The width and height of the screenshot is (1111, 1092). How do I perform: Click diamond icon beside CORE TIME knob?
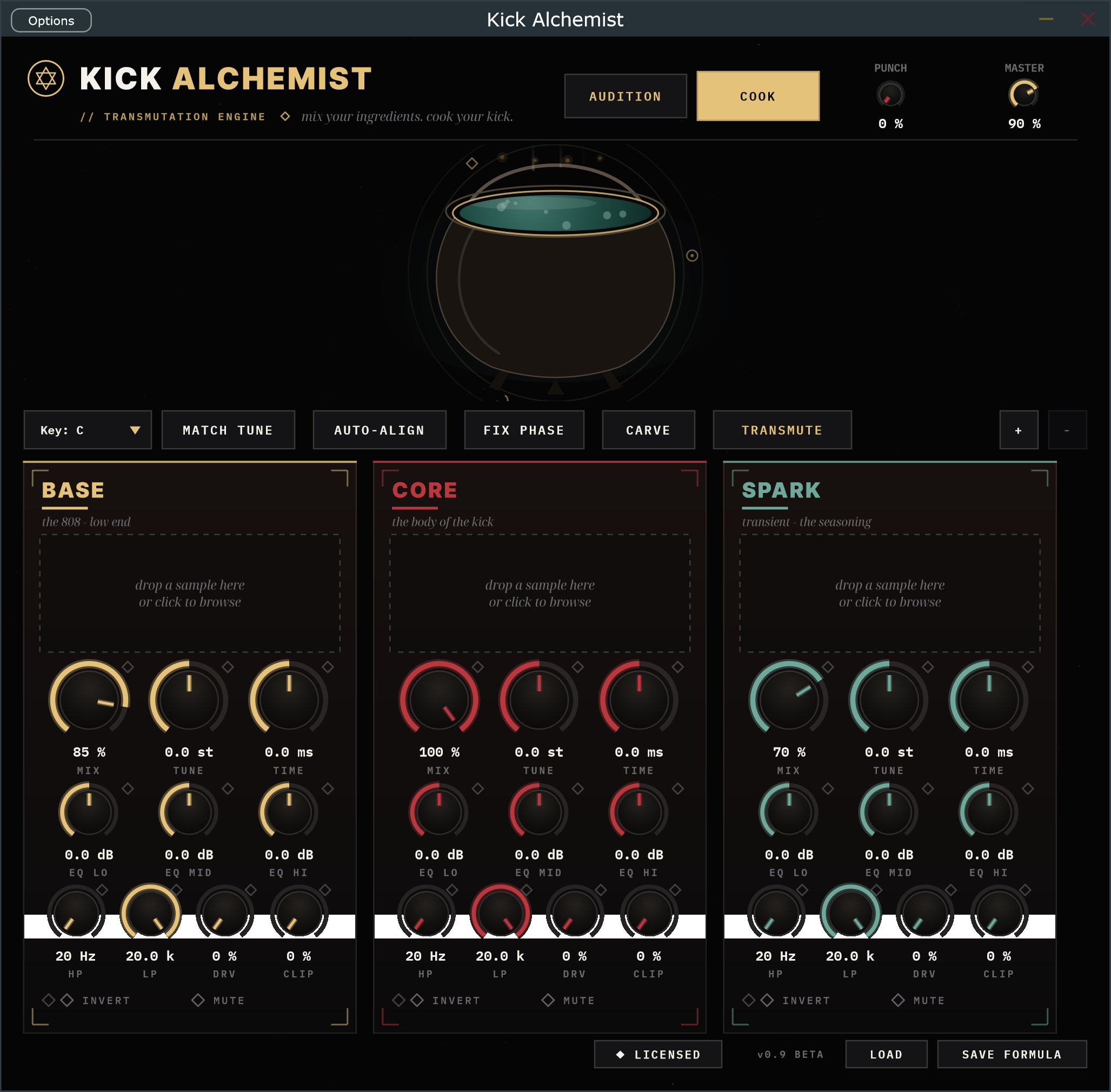point(677,667)
